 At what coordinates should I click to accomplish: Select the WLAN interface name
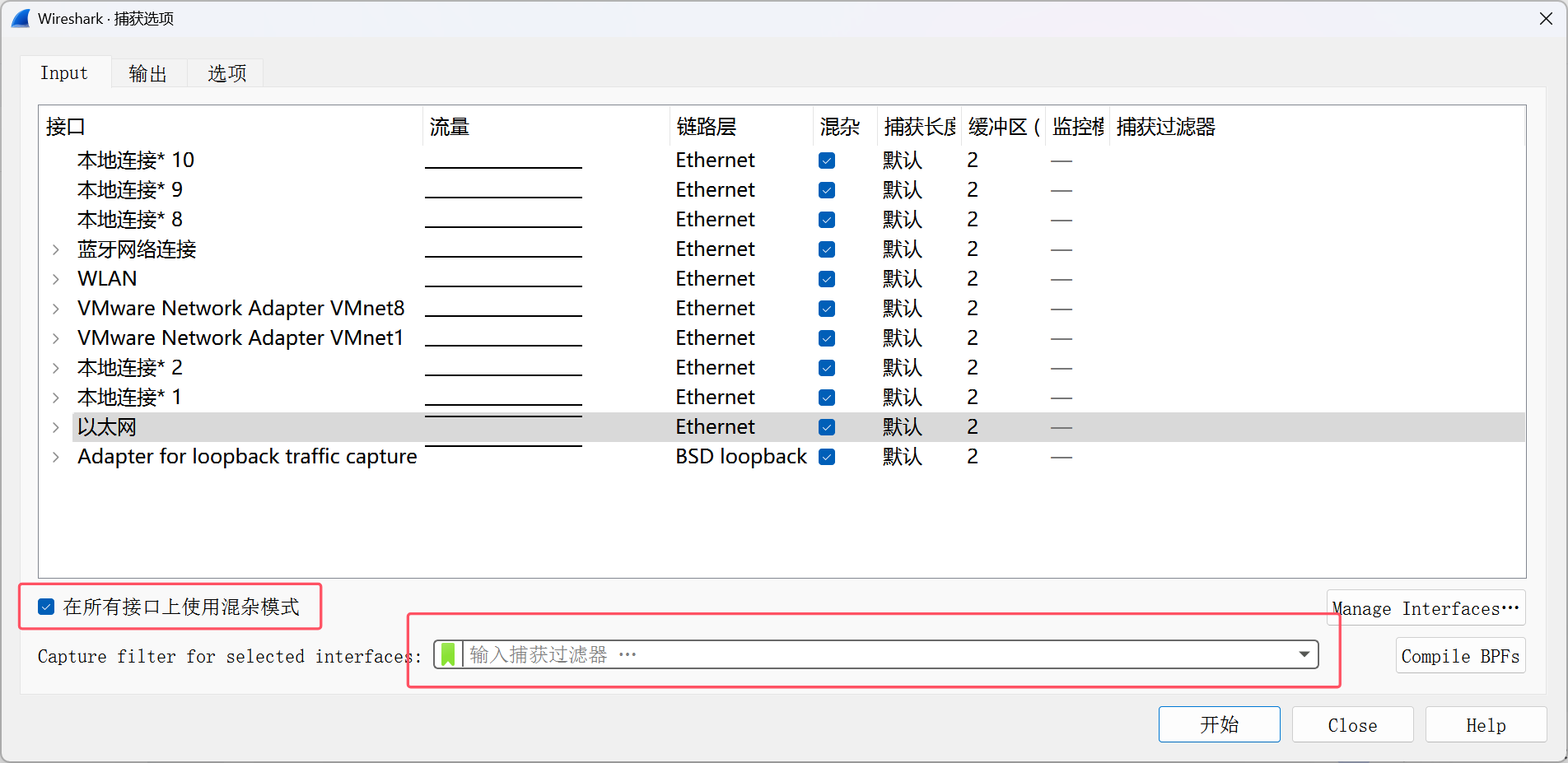[x=107, y=279]
